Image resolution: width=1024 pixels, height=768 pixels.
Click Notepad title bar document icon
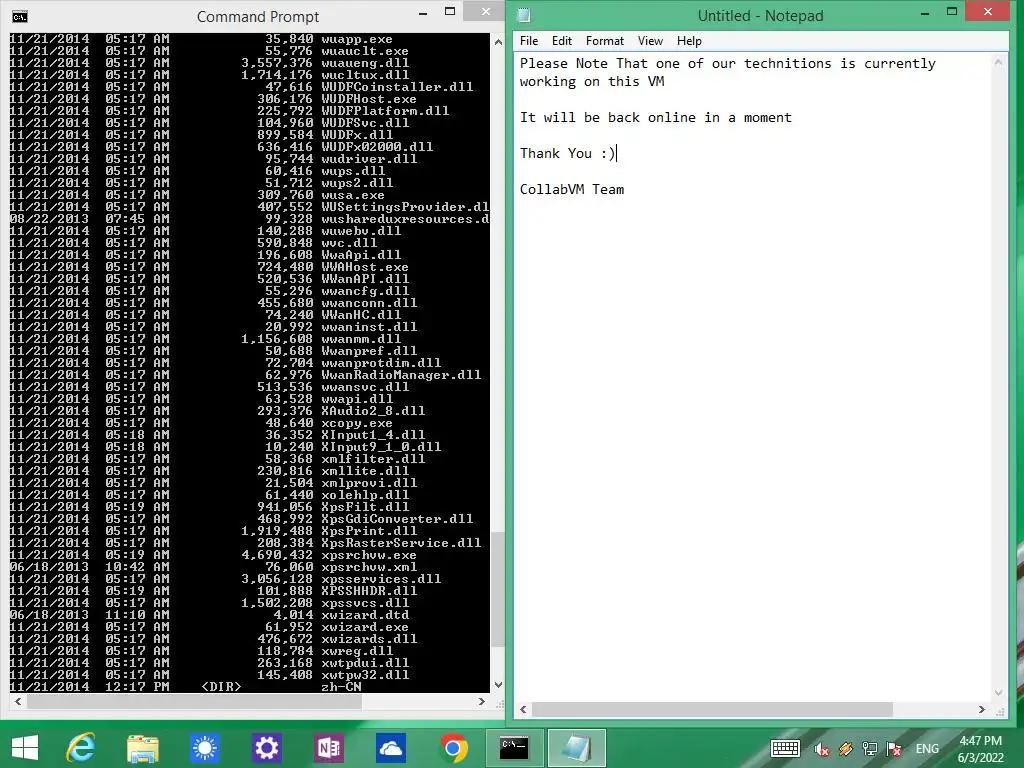(x=524, y=16)
